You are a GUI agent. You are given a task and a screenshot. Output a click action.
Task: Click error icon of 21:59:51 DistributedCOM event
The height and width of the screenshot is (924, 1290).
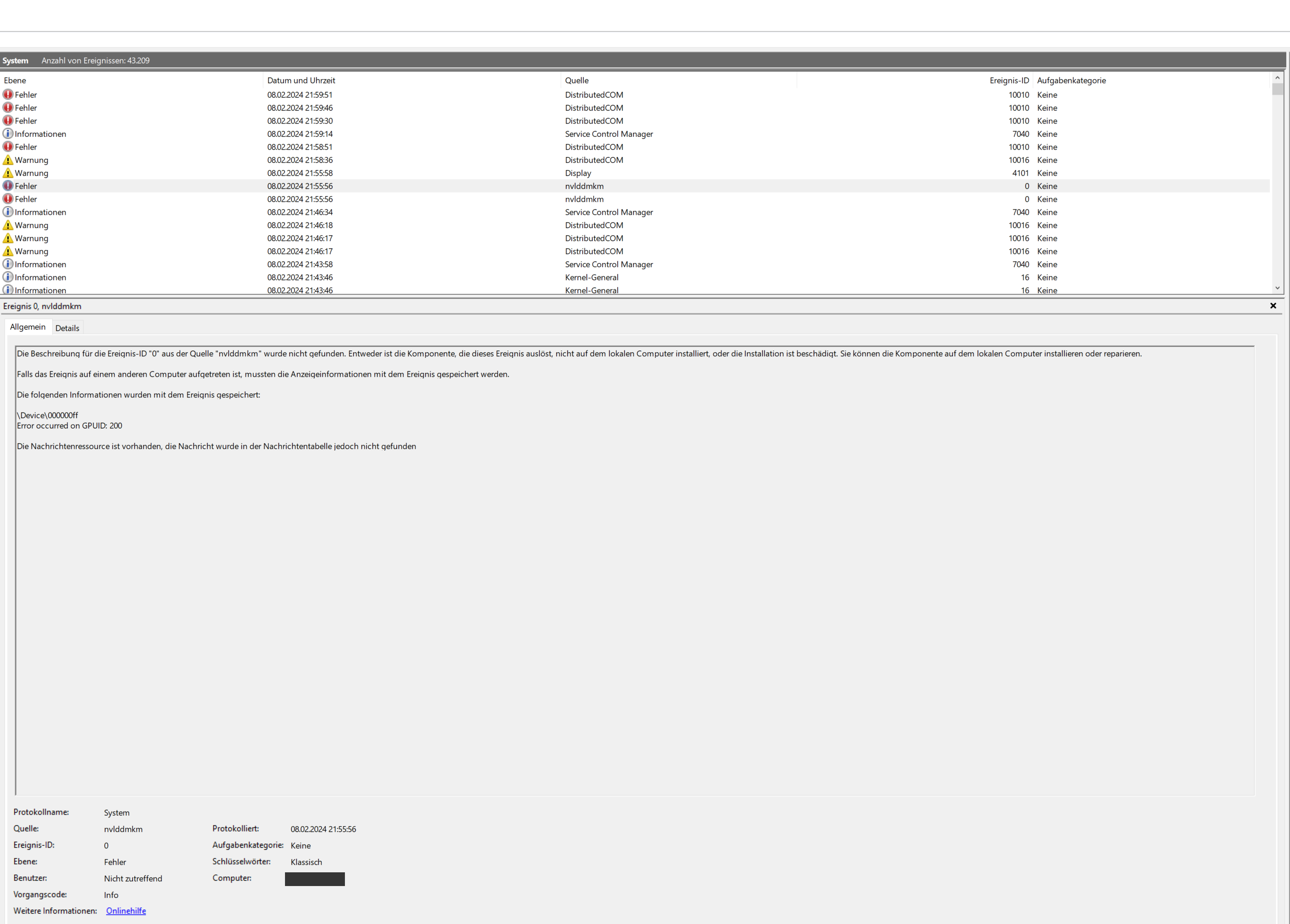(x=8, y=94)
